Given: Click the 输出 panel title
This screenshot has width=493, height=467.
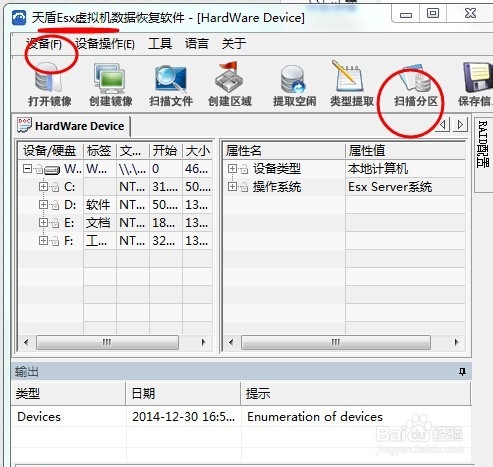Looking at the screenshot, I should pos(27,372).
